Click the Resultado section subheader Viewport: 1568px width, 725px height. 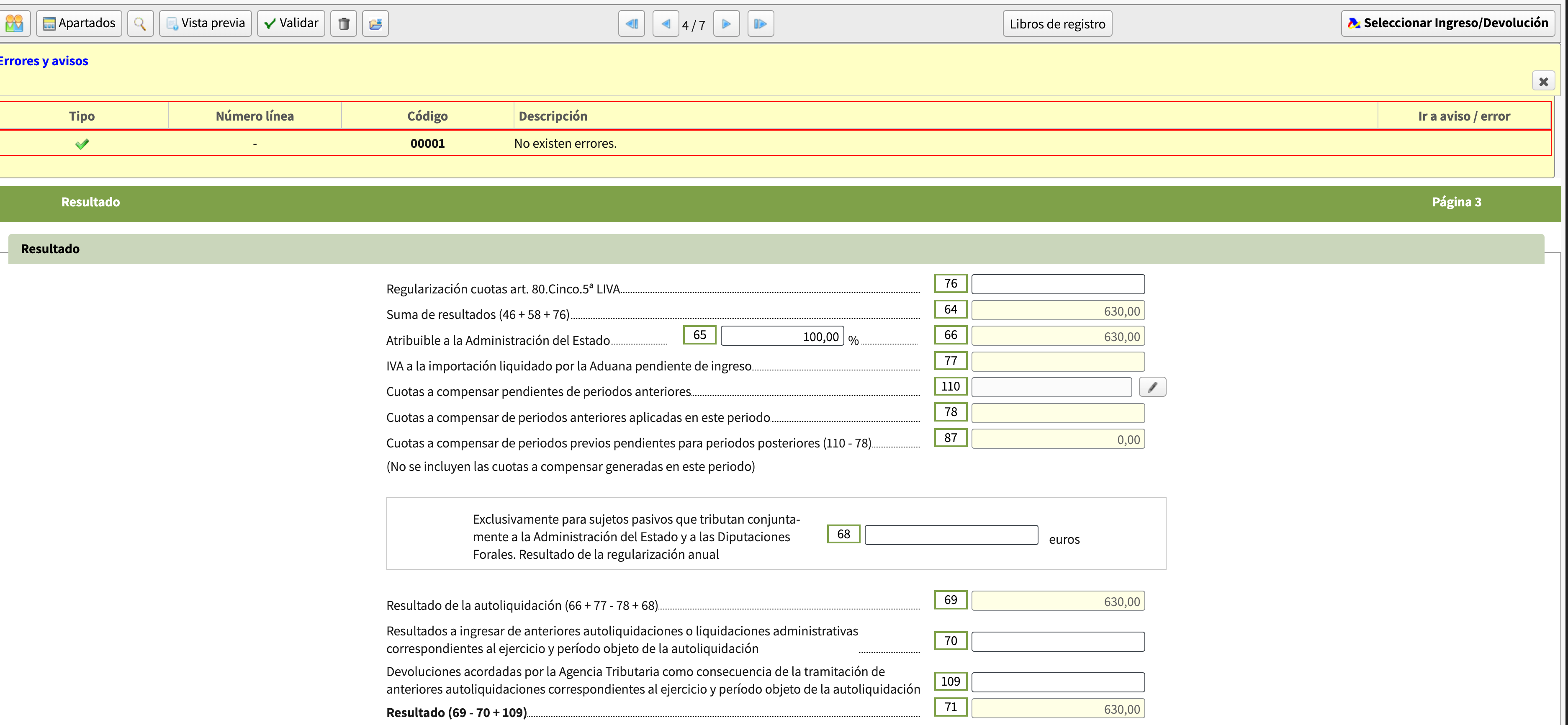tap(776, 249)
